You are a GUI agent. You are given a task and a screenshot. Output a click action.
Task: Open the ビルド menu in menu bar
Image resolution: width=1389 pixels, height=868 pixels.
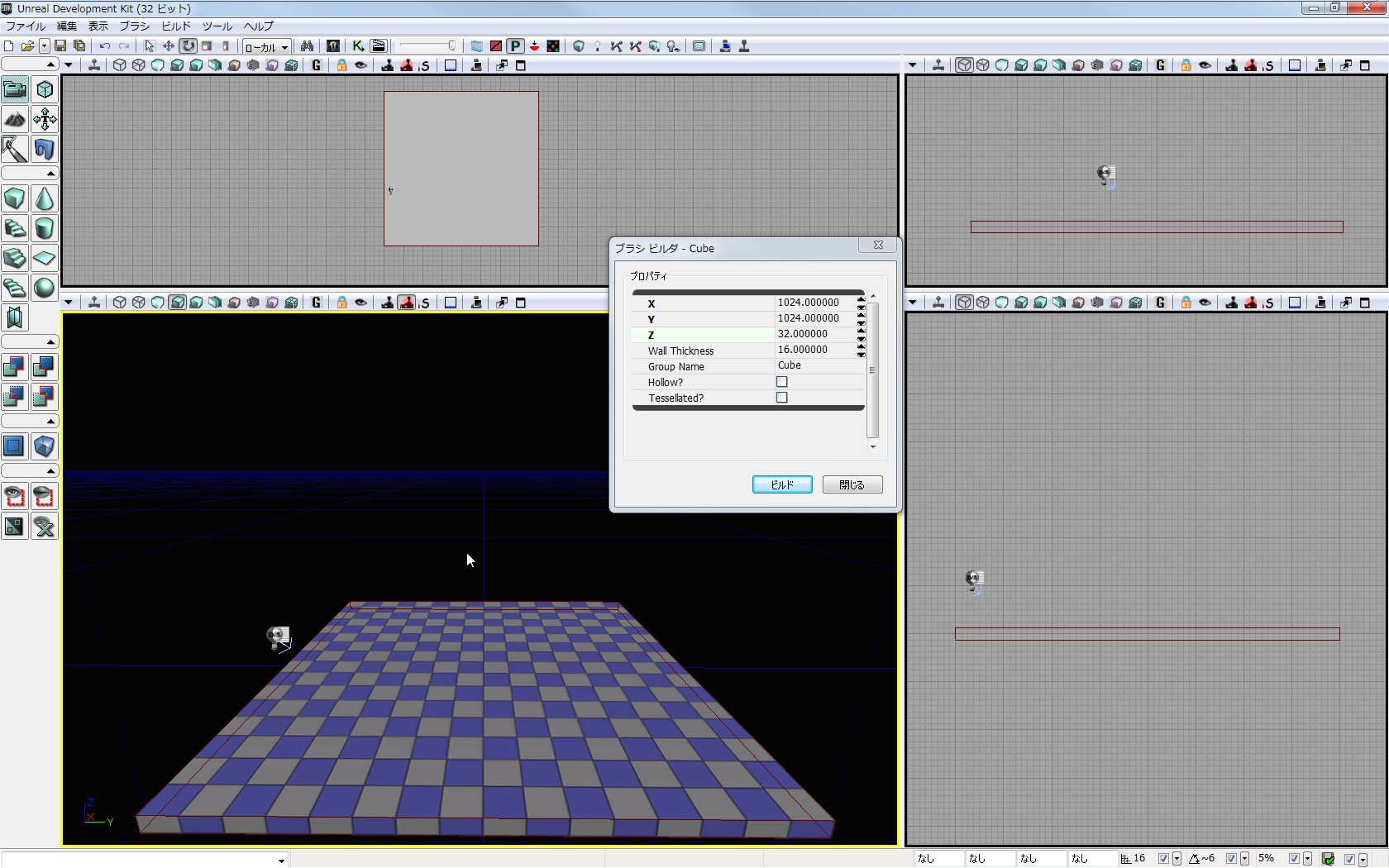click(175, 26)
